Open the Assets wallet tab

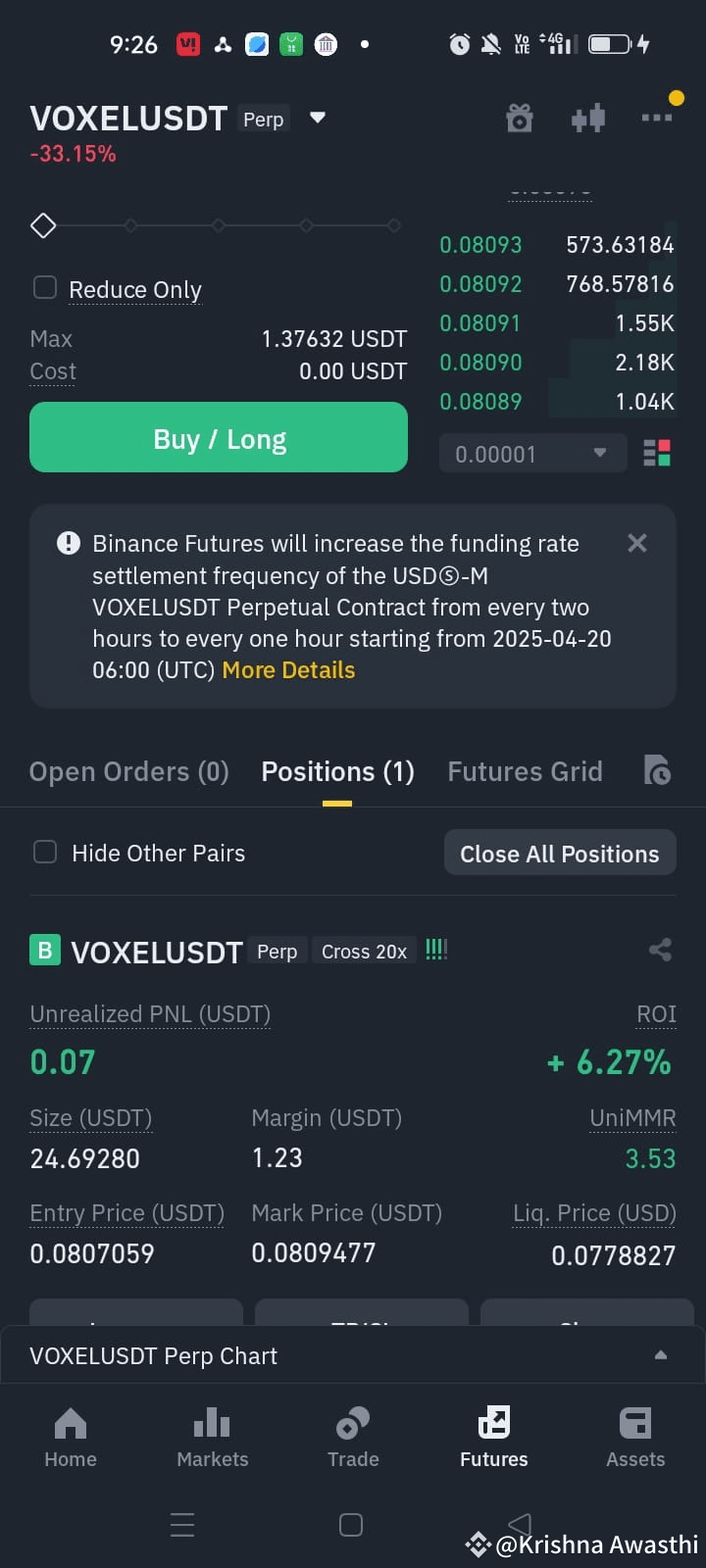pyautogui.click(x=635, y=1437)
